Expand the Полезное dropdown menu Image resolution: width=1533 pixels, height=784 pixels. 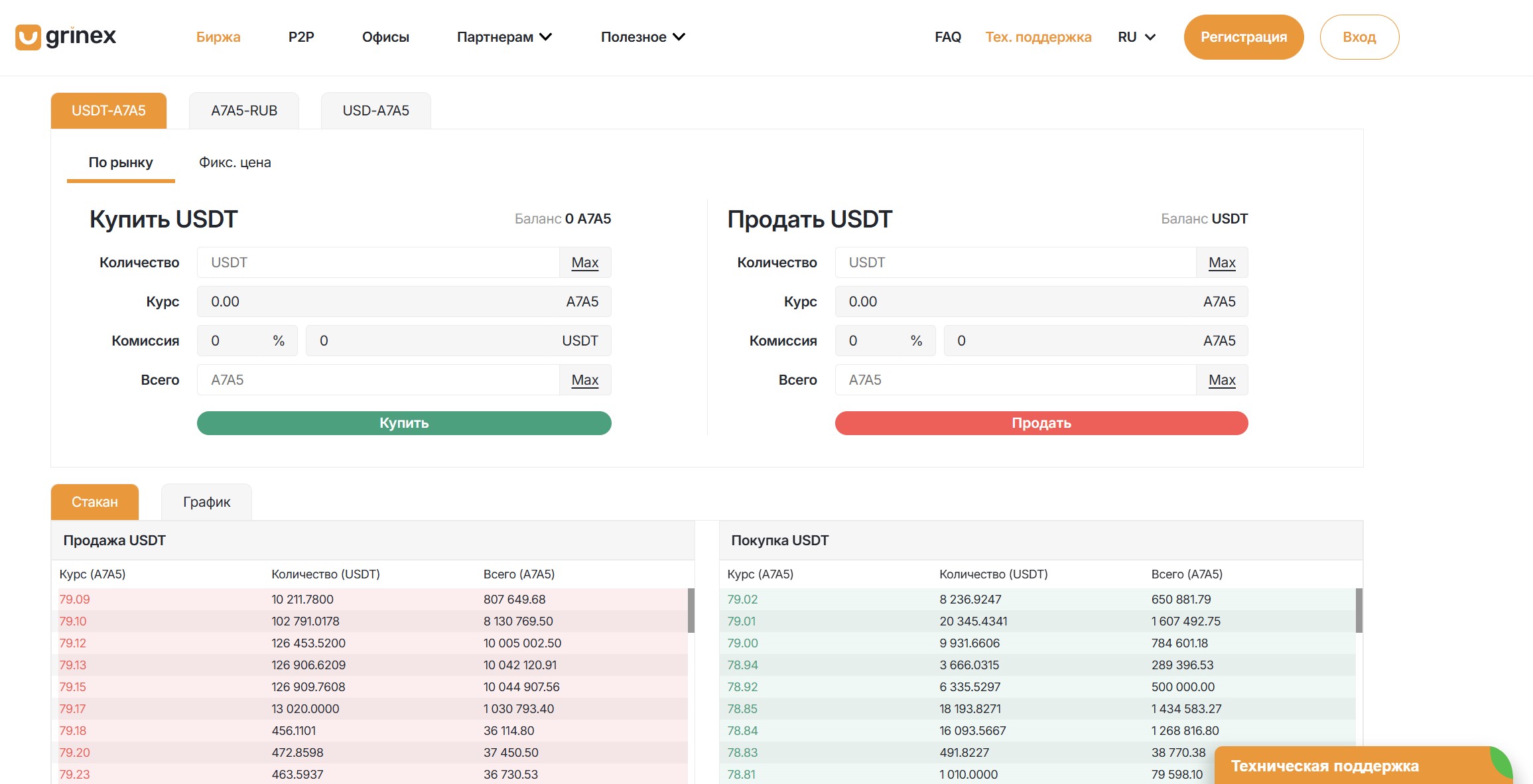(x=642, y=37)
